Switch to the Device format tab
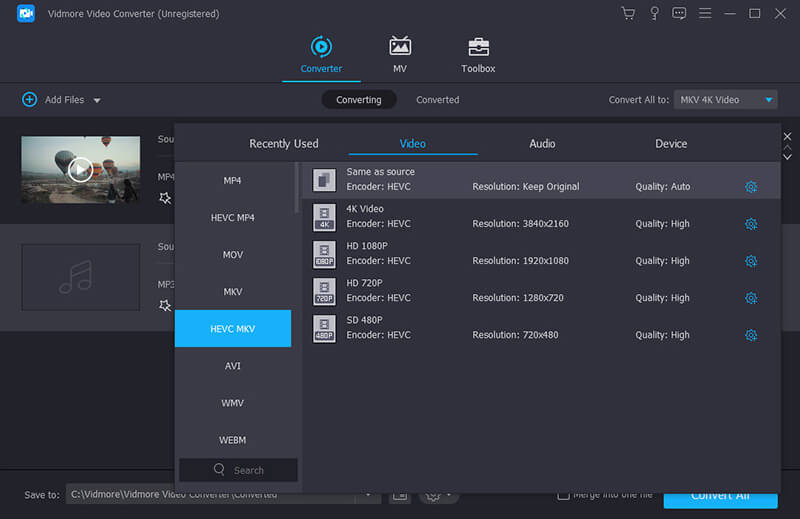The image size is (800, 519). click(x=671, y=144)
